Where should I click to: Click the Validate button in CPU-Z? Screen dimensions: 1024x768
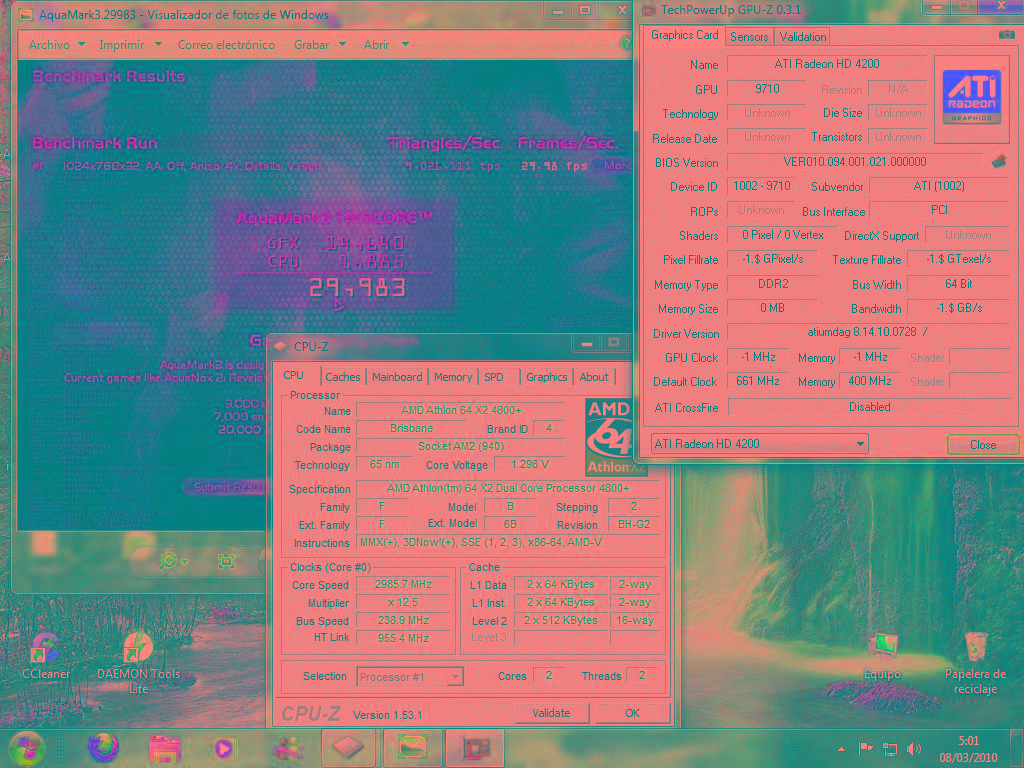(x=551, y=713)
